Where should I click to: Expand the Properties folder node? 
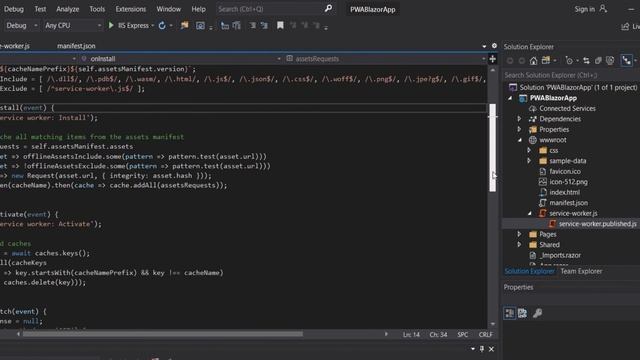pos(519,129)
